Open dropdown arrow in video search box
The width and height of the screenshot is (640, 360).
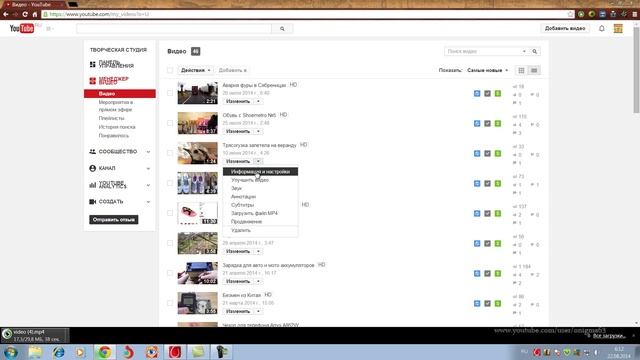tap(524, 51)
